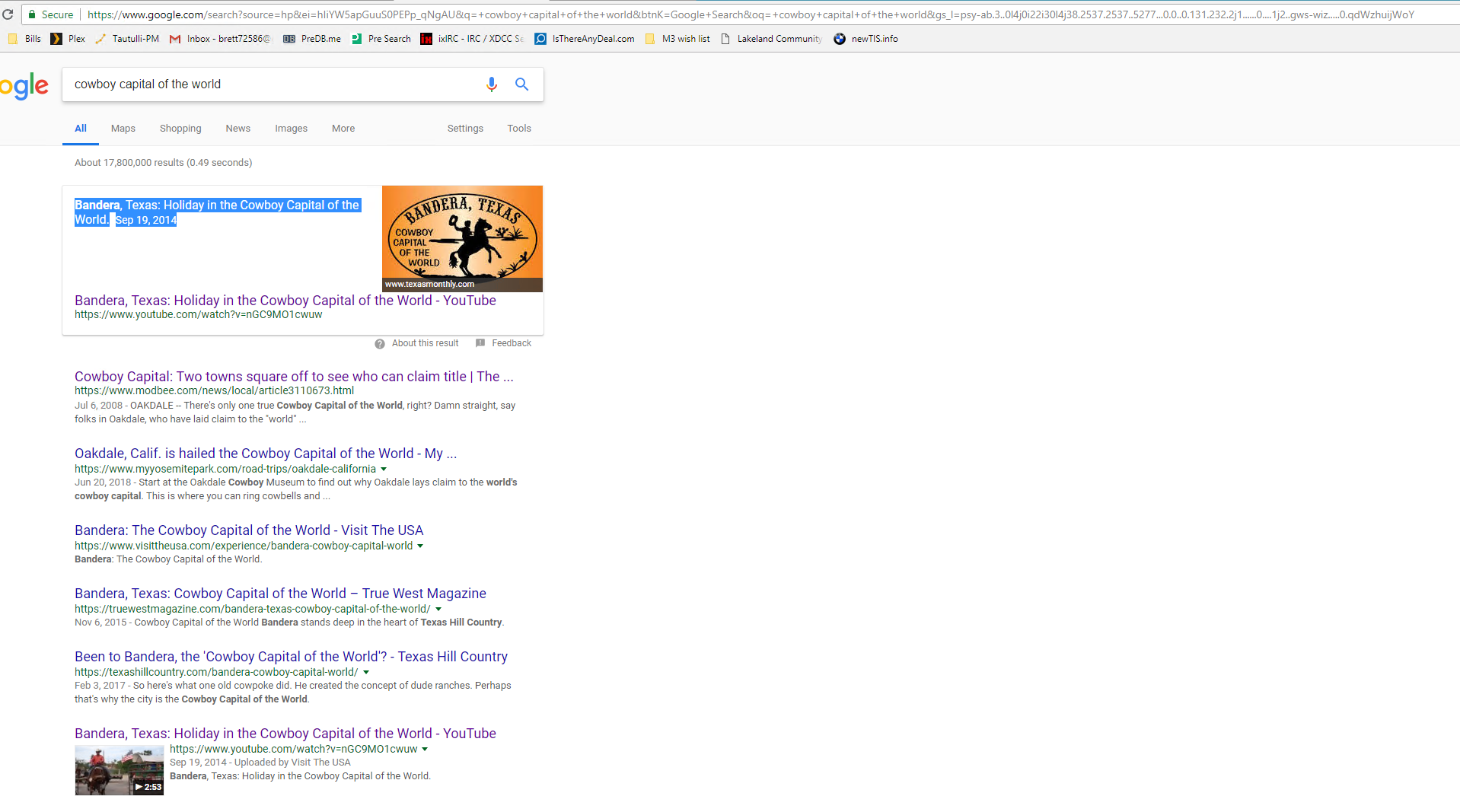Expand dropdown arrow next to texashillcountry URL
This screenshot has width=1460, height=812.
click(x=366, y=673)
